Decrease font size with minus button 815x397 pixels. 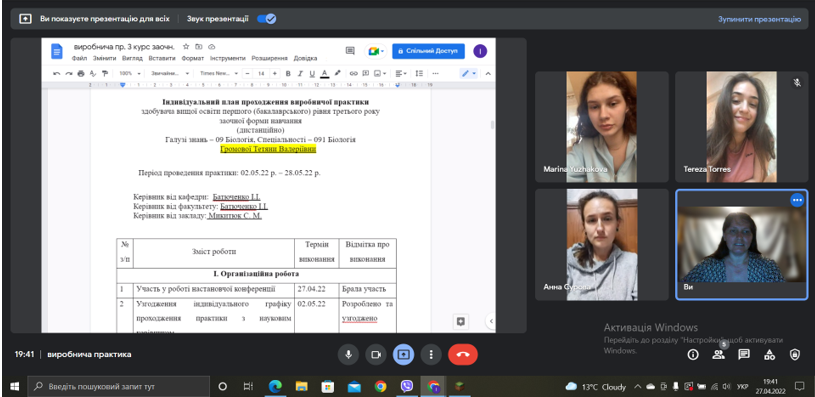coord(248,73)
